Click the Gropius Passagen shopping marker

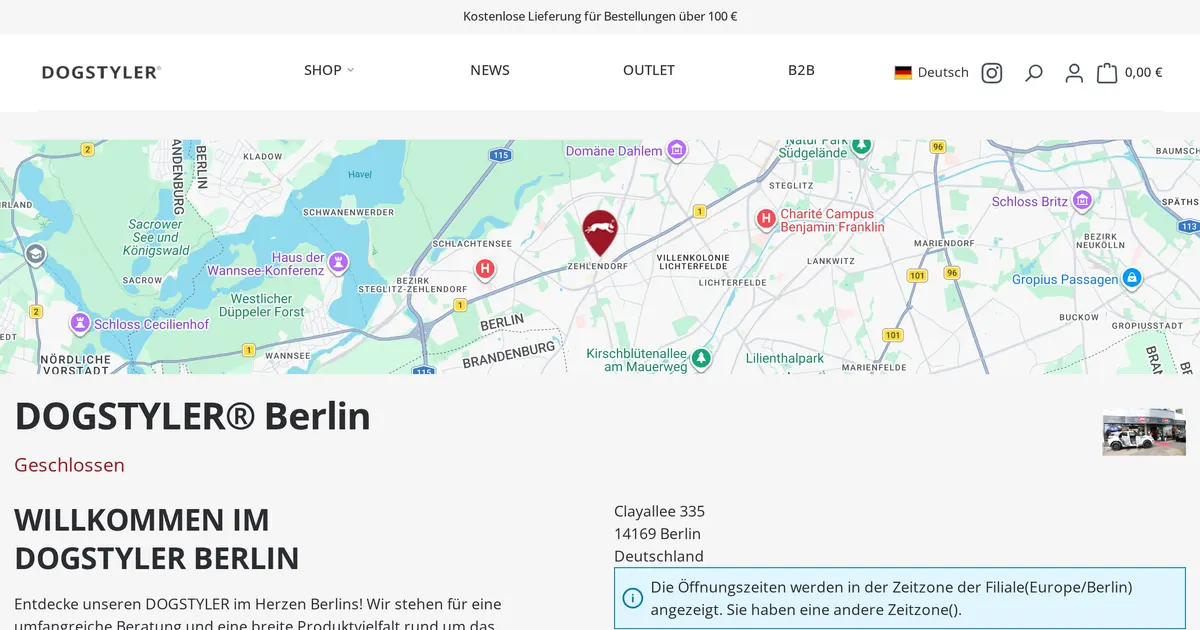(x=1132, y=278)
